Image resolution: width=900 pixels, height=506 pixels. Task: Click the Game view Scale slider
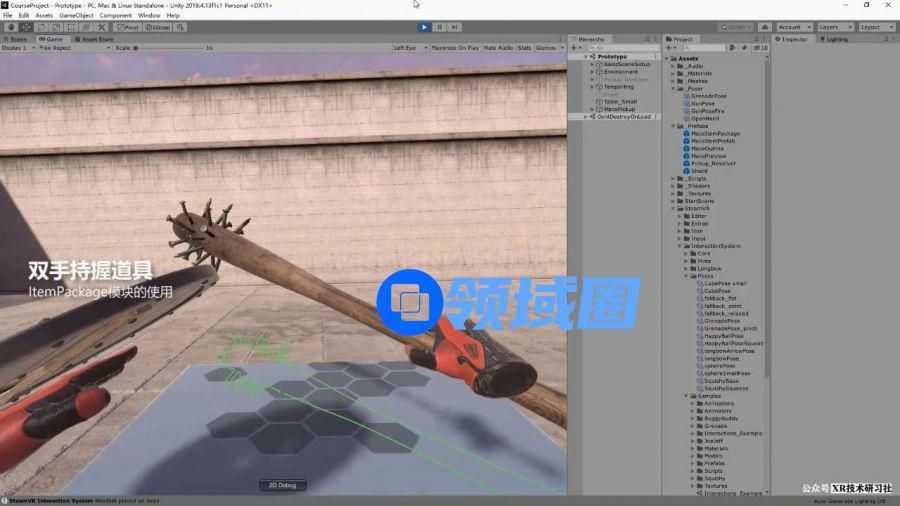pyautogui.click(x=170, y=47)
